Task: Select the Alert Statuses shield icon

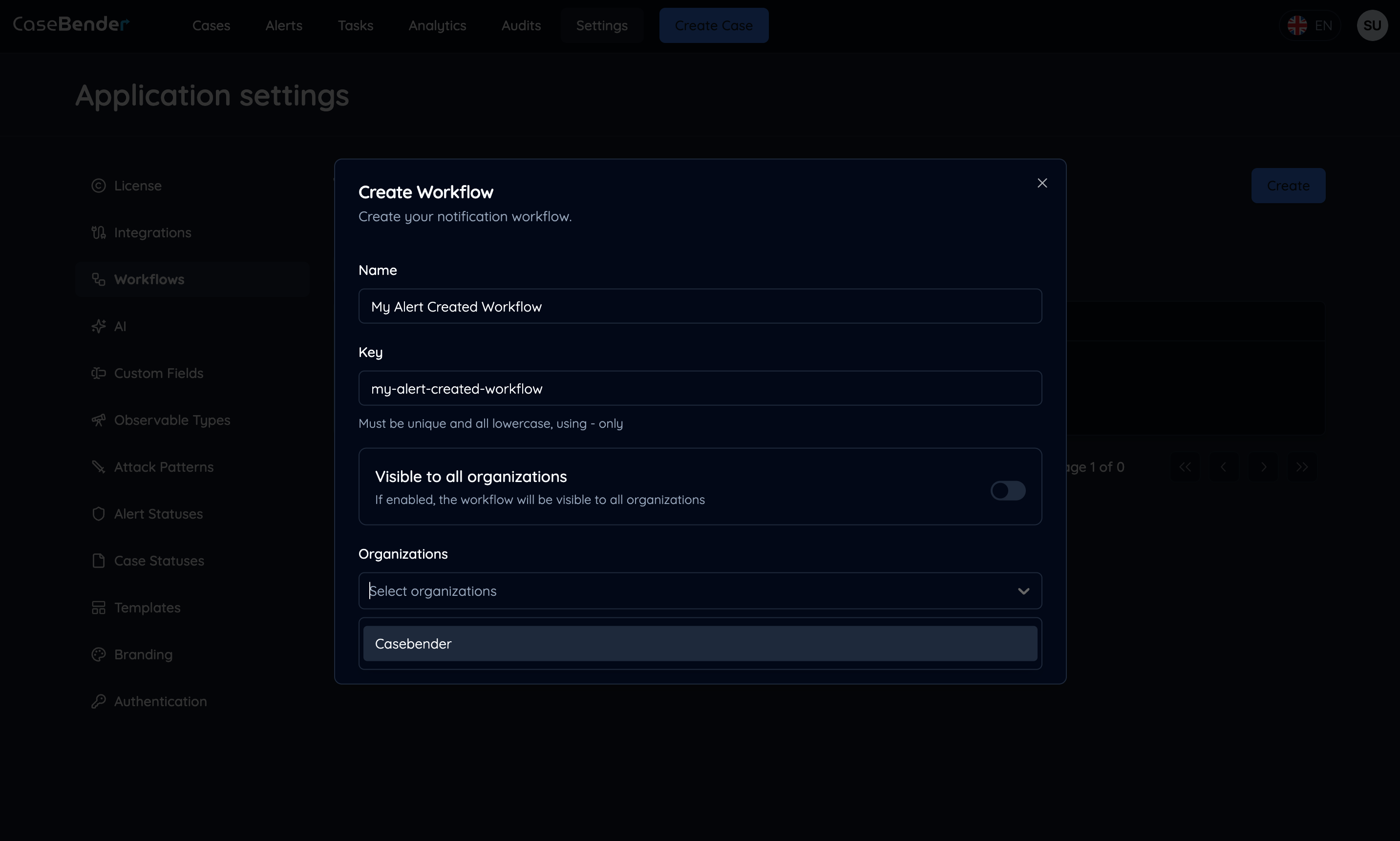Action: pyautogui.click(x=99, y=514)
